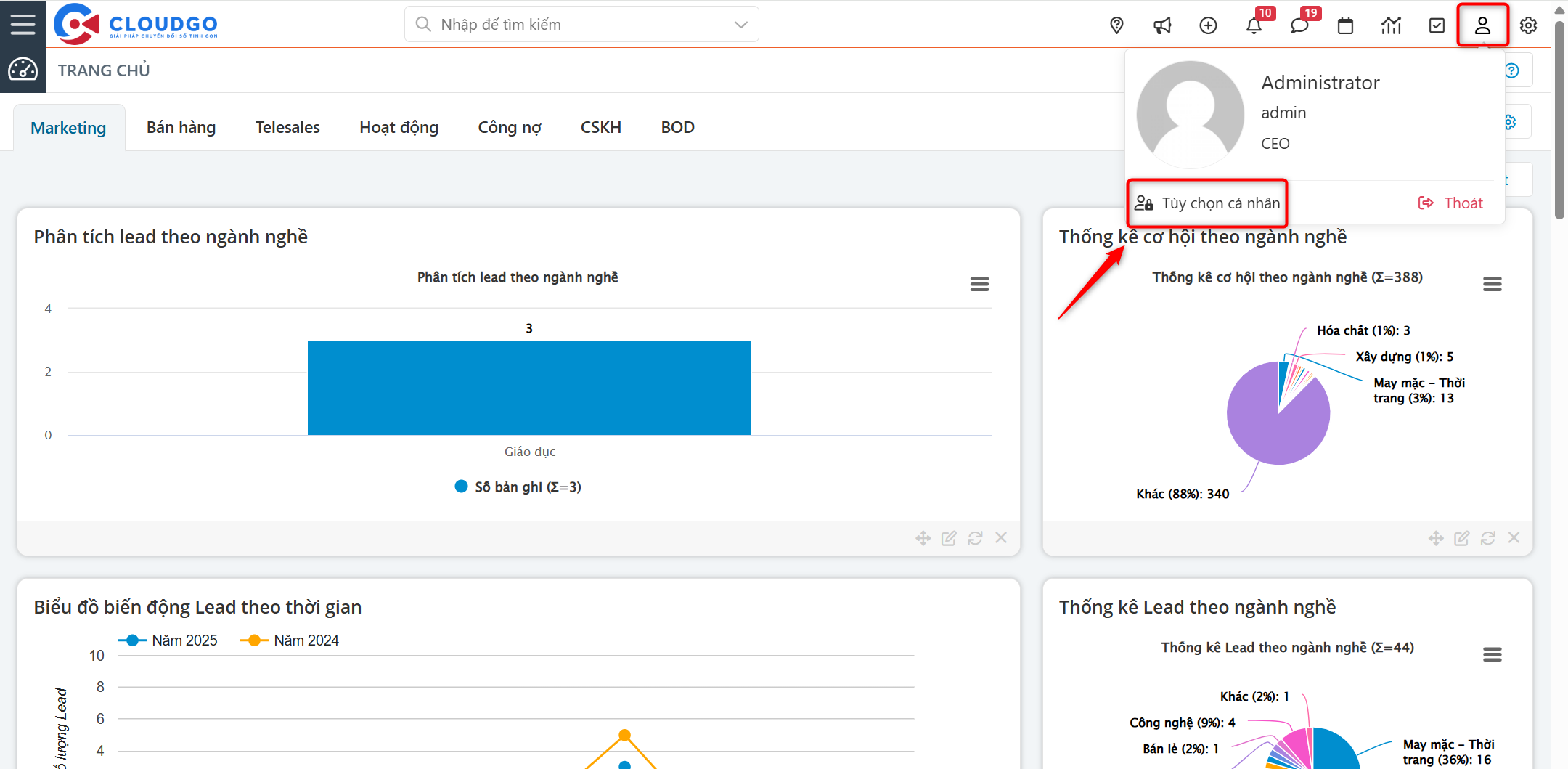Toggle the Số bản ghi legend item
Image resolution: width=1568 pixels, height=769 pixels.
point(518,487)
